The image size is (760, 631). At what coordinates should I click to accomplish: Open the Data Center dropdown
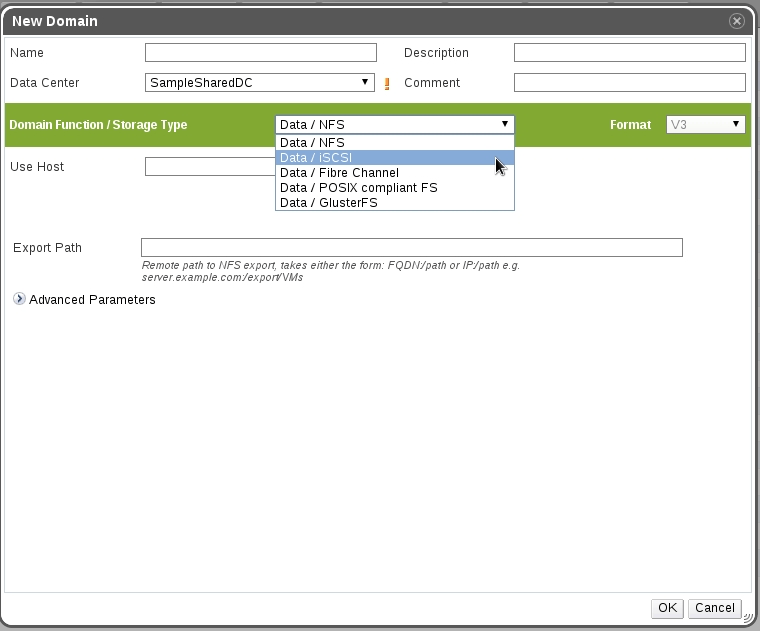point(260,83)
